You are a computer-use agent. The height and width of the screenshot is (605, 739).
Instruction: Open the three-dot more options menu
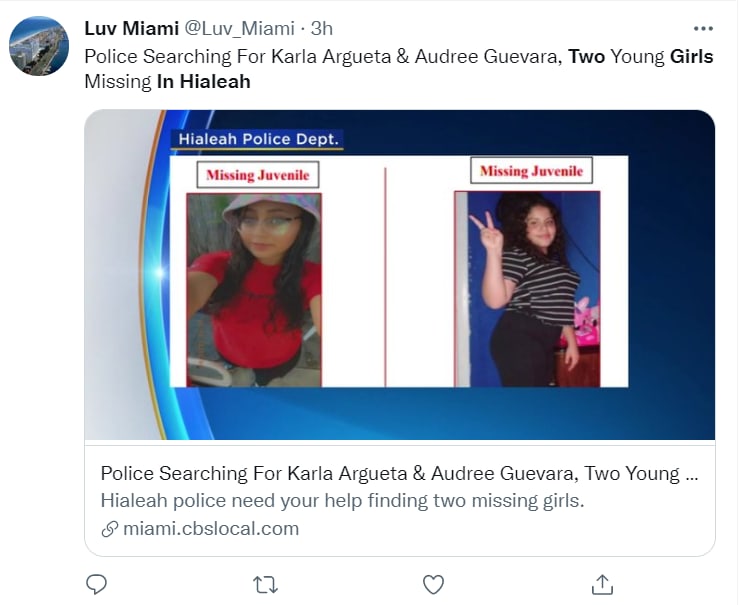(703, 29)
